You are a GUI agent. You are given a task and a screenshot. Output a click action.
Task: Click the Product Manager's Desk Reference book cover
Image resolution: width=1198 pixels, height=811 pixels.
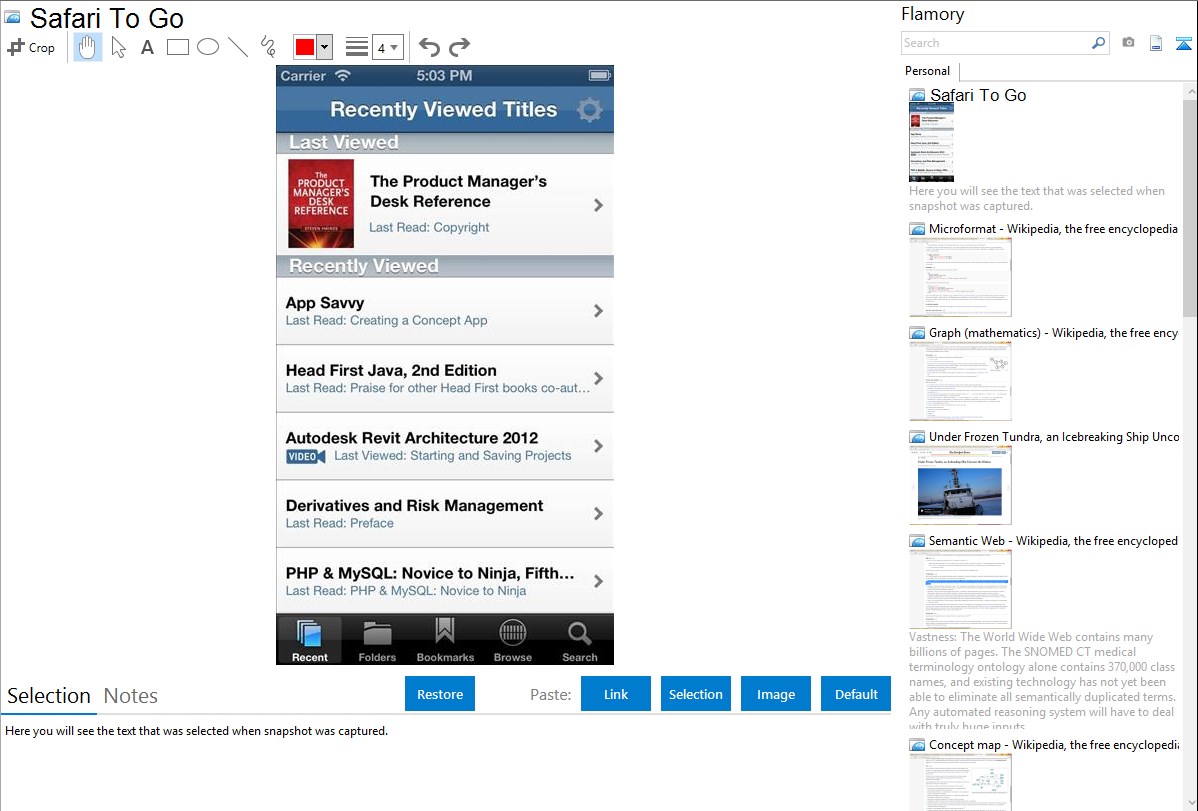click(321, 203)
